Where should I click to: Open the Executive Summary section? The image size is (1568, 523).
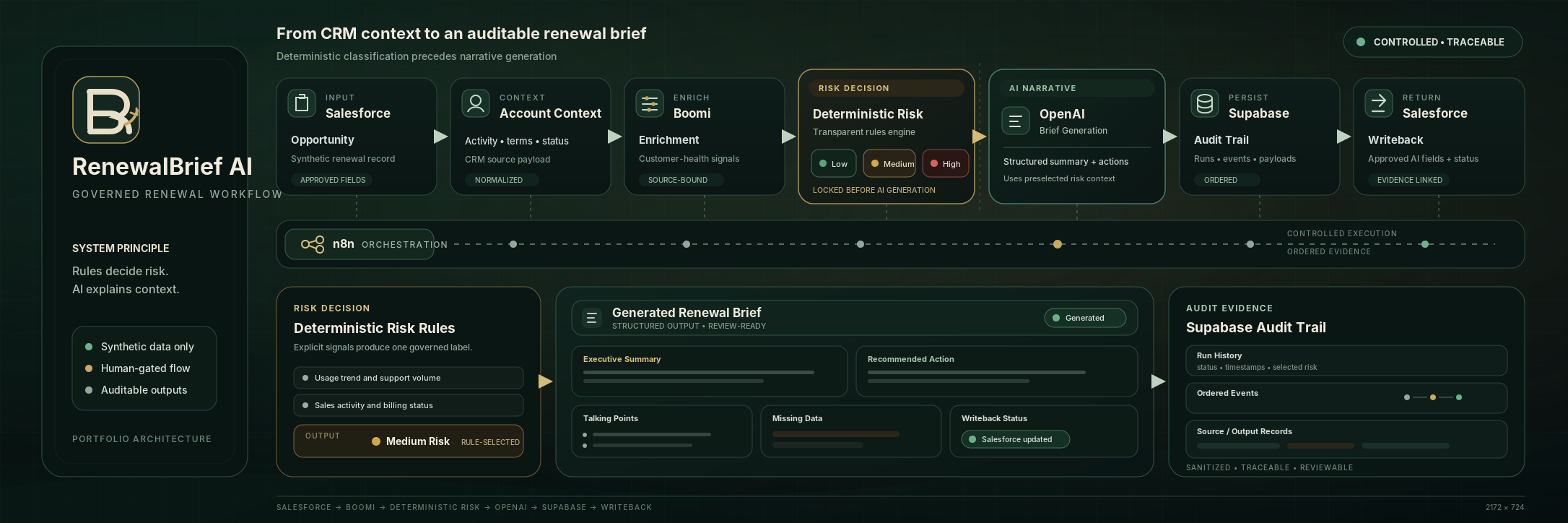710,371
